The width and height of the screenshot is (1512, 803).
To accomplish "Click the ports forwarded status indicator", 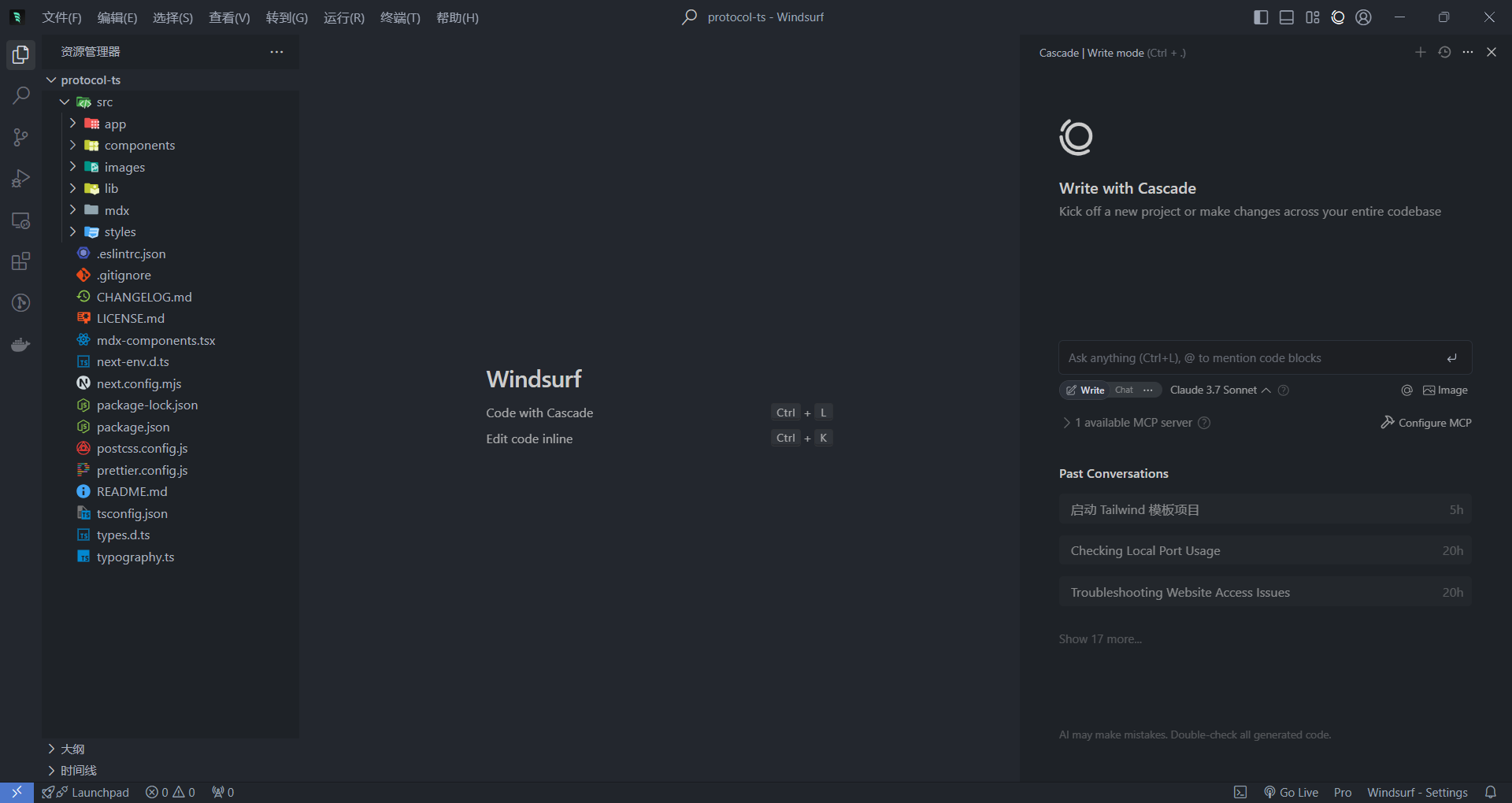I will (x=223, y=792).
